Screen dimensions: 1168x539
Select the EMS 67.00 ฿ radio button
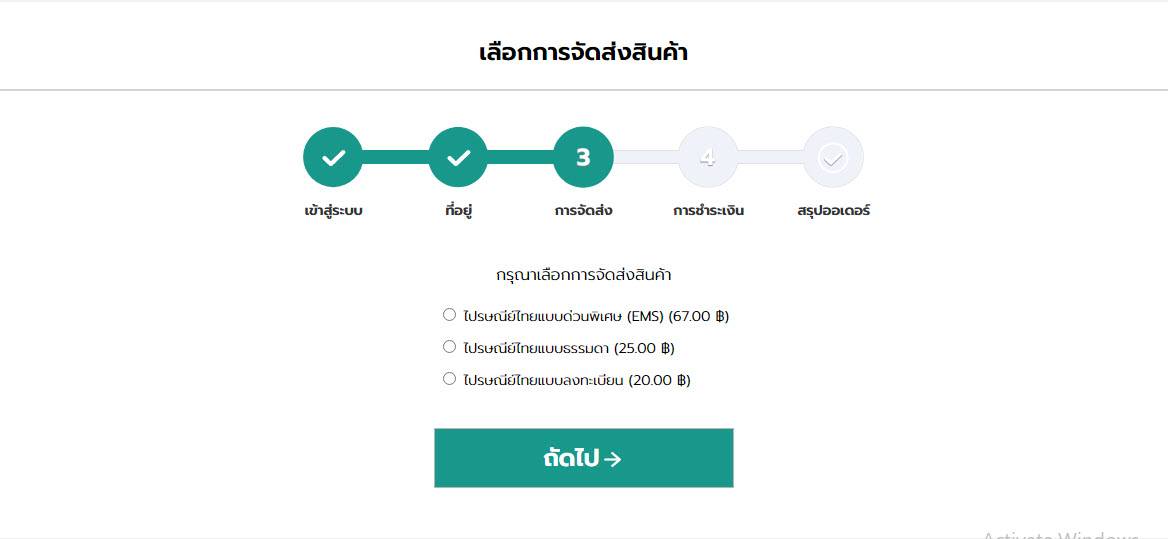coord(449,314)
